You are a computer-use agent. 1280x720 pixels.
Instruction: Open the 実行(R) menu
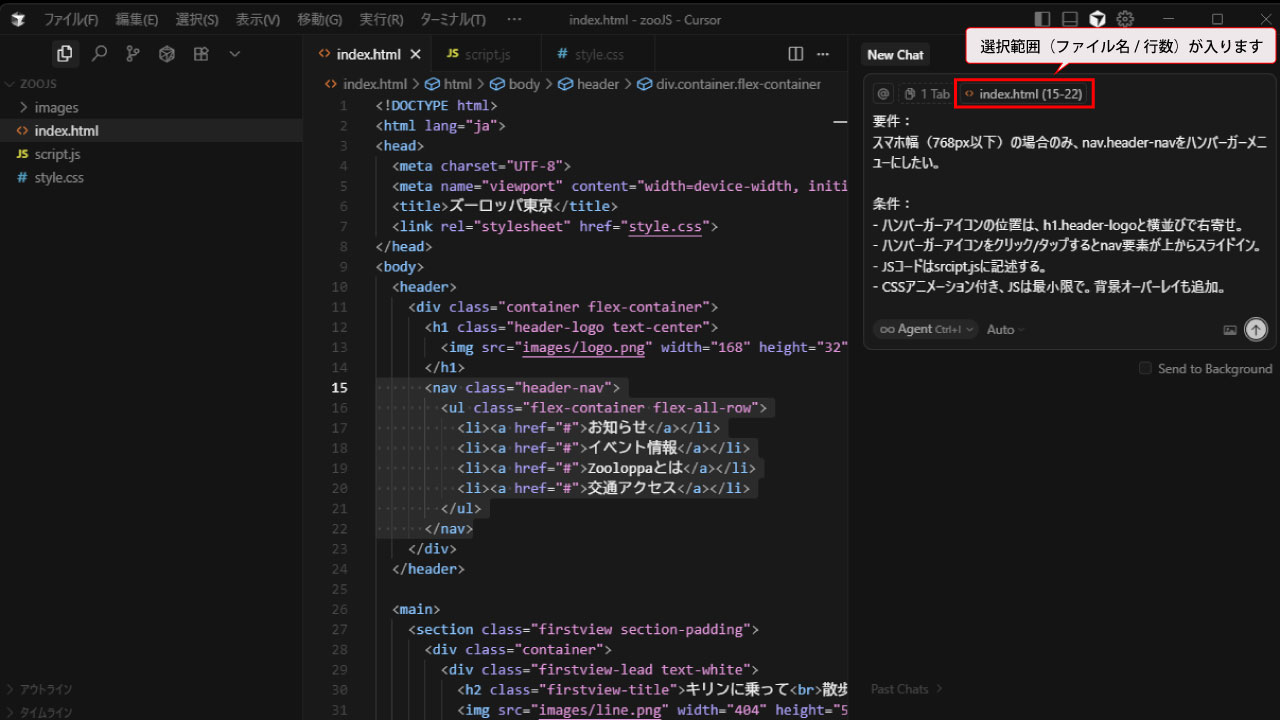click(381, 19)
